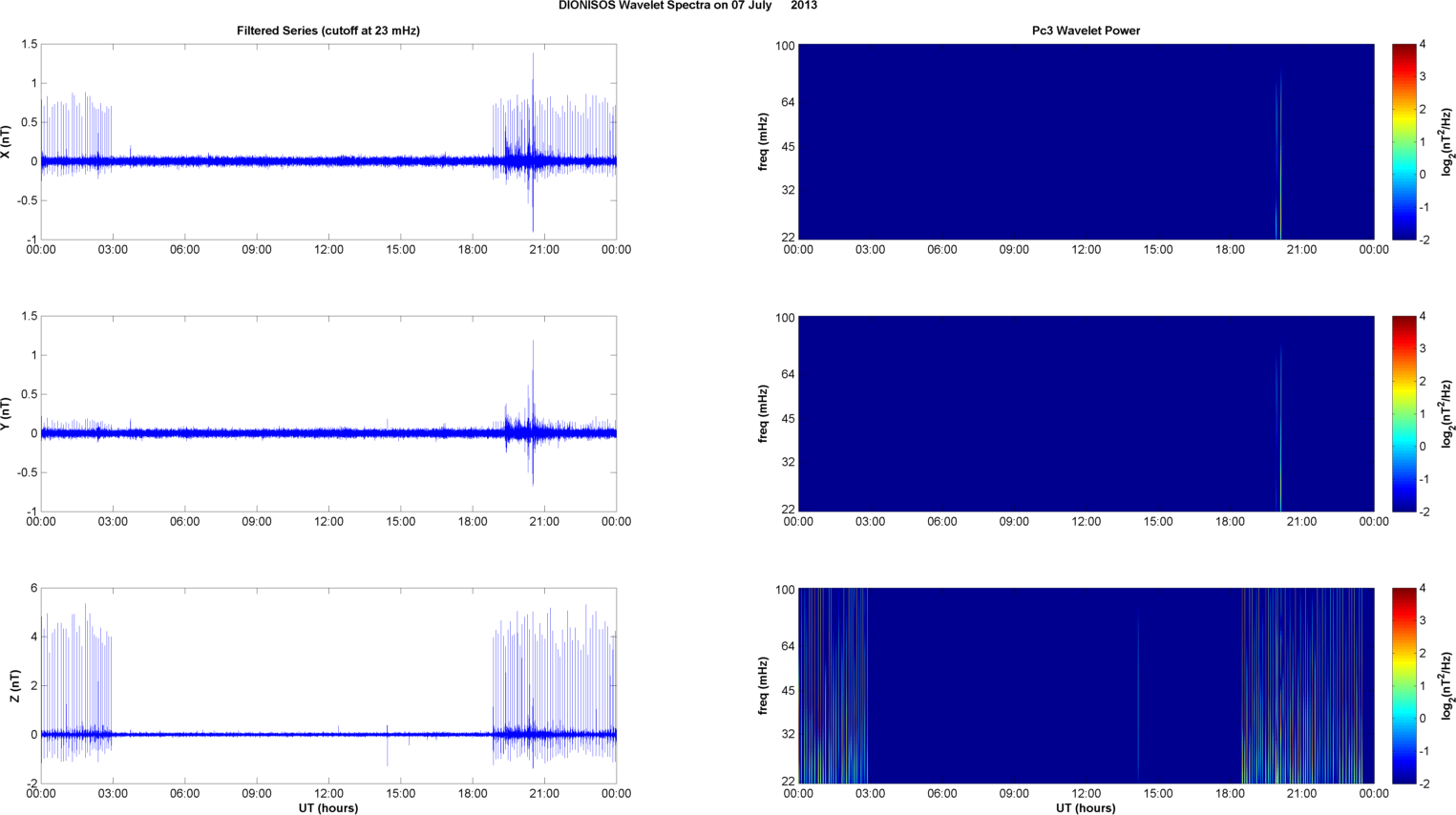
Task: Click the Z component Pc3 wavelet spectrogram
Action: 1086,686
